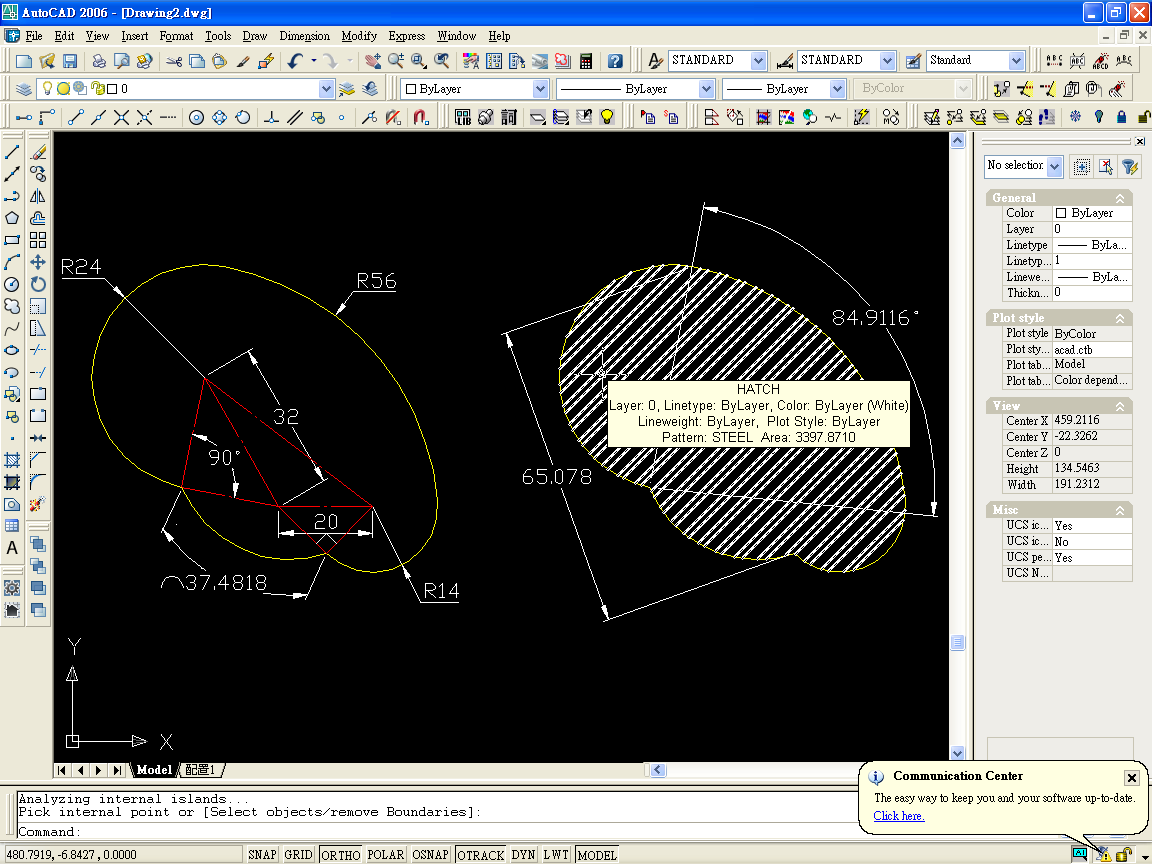Click the Match Properties paintbrush icon

(x=243, y=61)
